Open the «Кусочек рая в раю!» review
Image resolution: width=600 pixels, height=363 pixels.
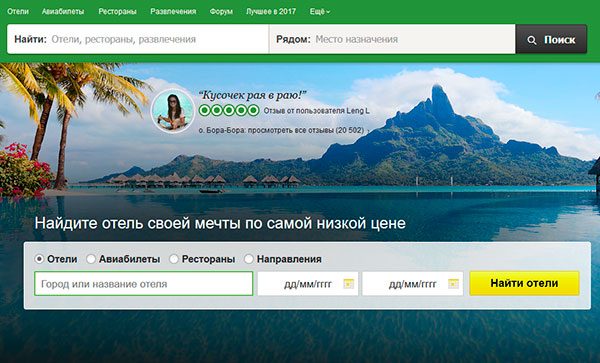(253, 95)
